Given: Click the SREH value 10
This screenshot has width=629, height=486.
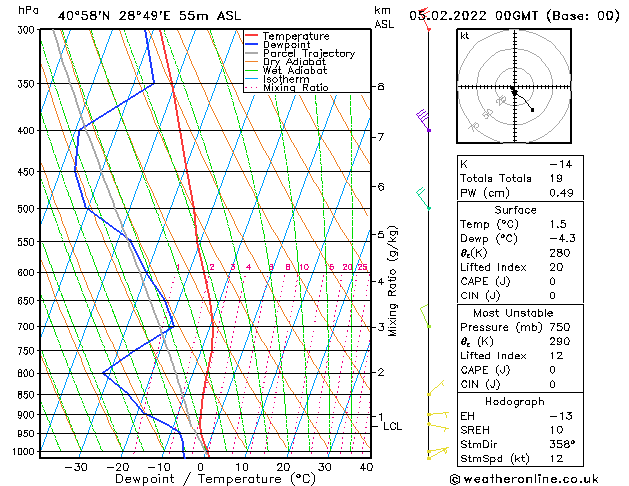Looking at the screenshot, I should coord(556,430).
